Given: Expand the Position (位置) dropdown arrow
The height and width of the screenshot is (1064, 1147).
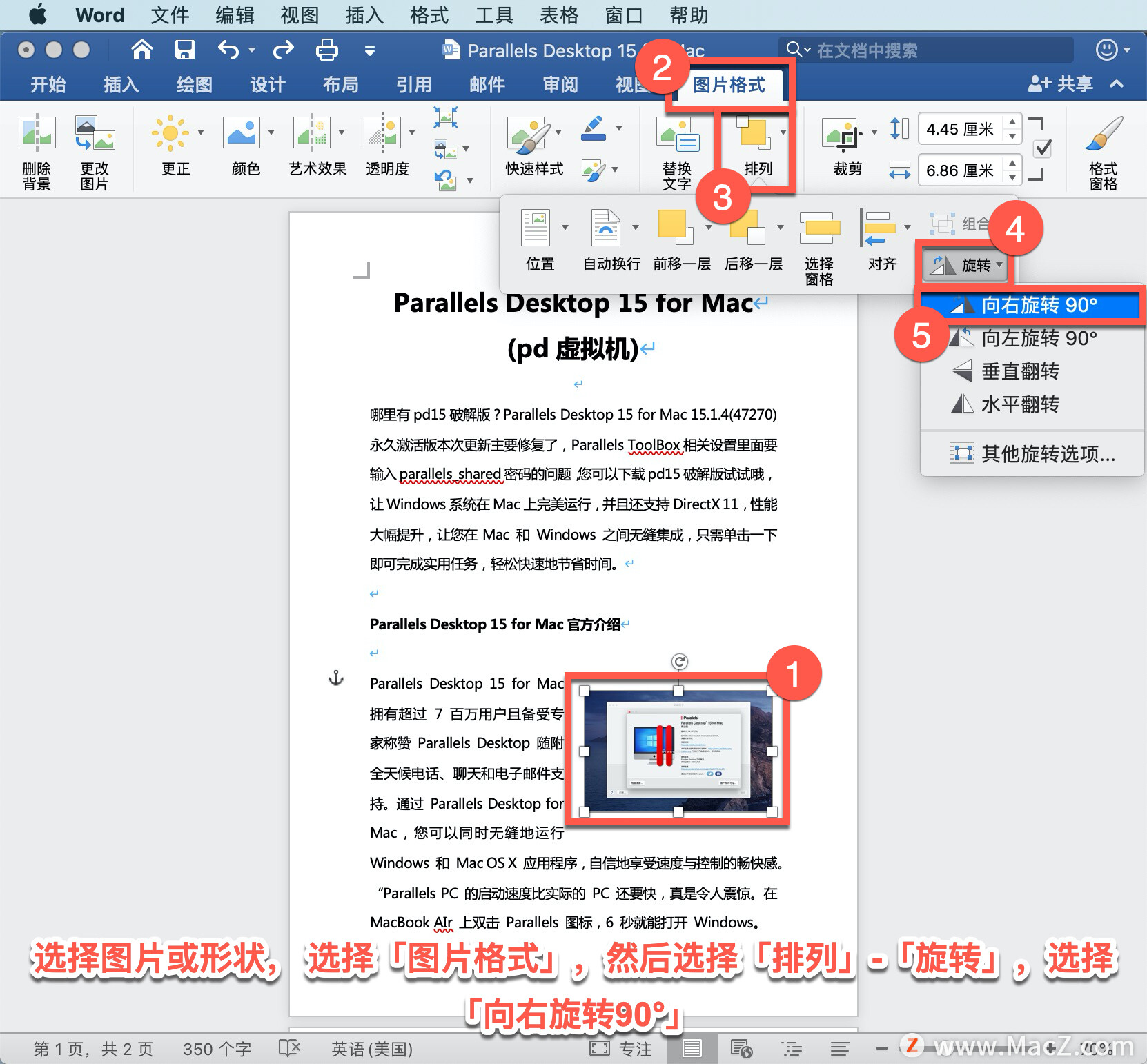Looking at the screenshot, I should click(x=565, y=228).
